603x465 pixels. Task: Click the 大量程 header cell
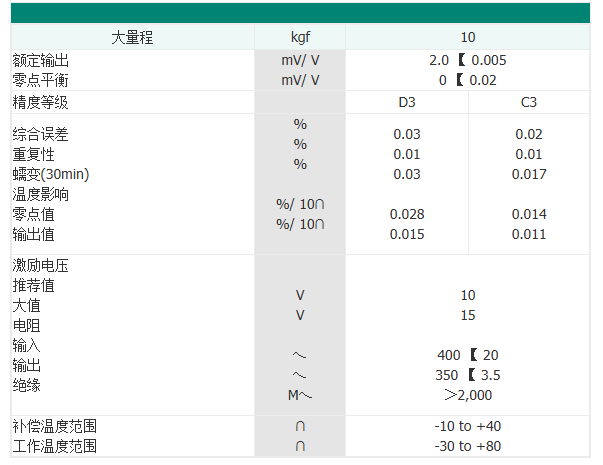(132, 37)
